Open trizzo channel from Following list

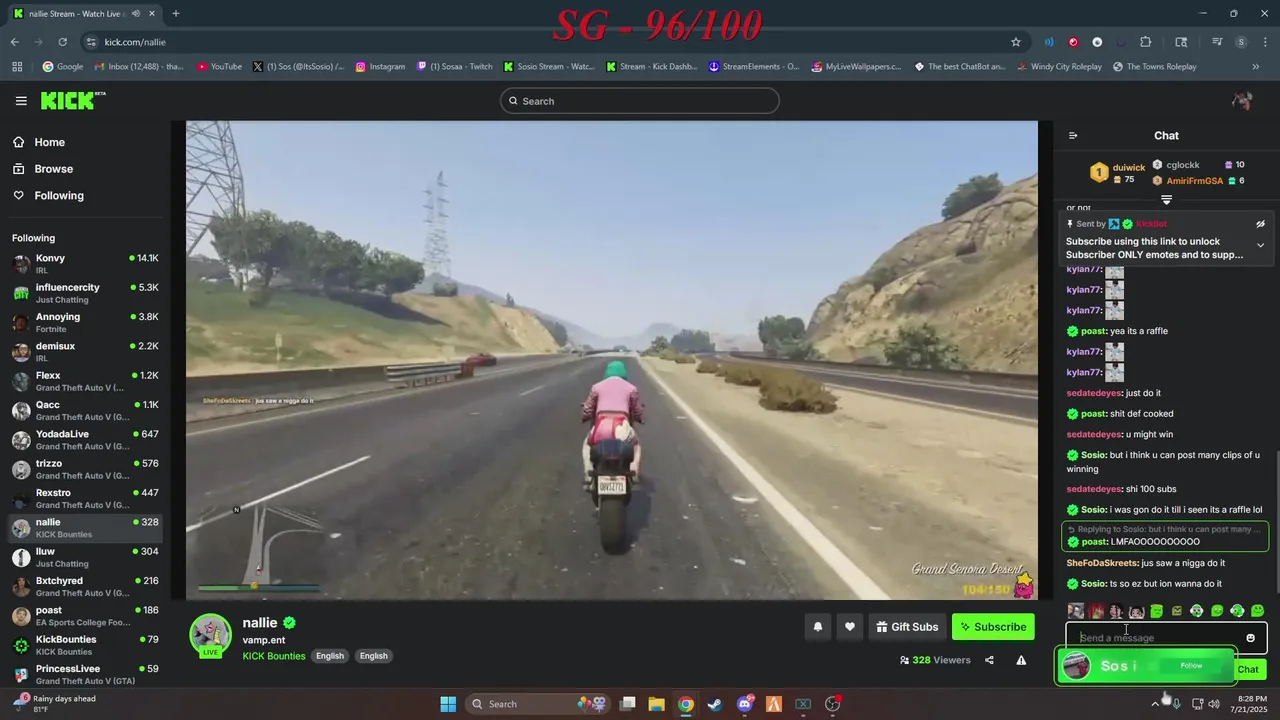pos(84,469)
